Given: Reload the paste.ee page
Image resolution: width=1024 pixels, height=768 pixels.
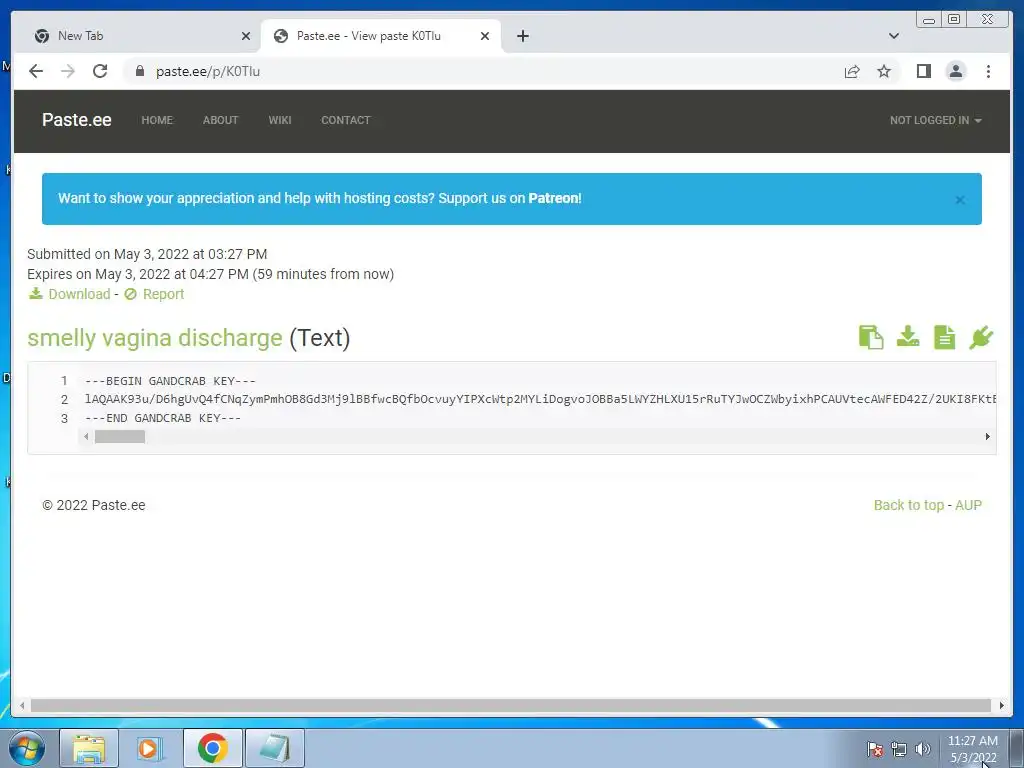Looking at the screenshot, I should pyautogui.click(x=100, y=71).
